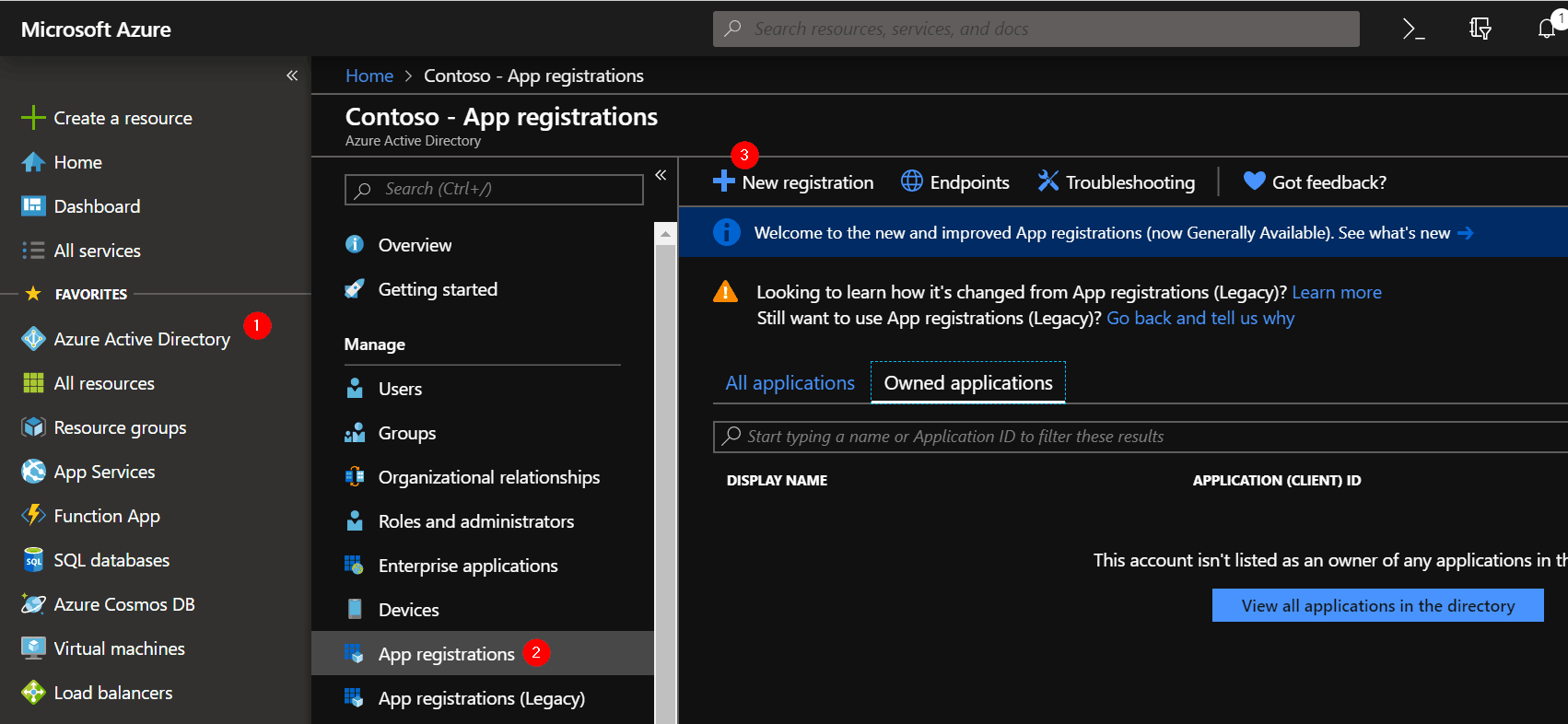The width and height of the screenshot is (1568, 724).
Task: Open the Directory and subscription filter icon
Action: pos(1480,29)
